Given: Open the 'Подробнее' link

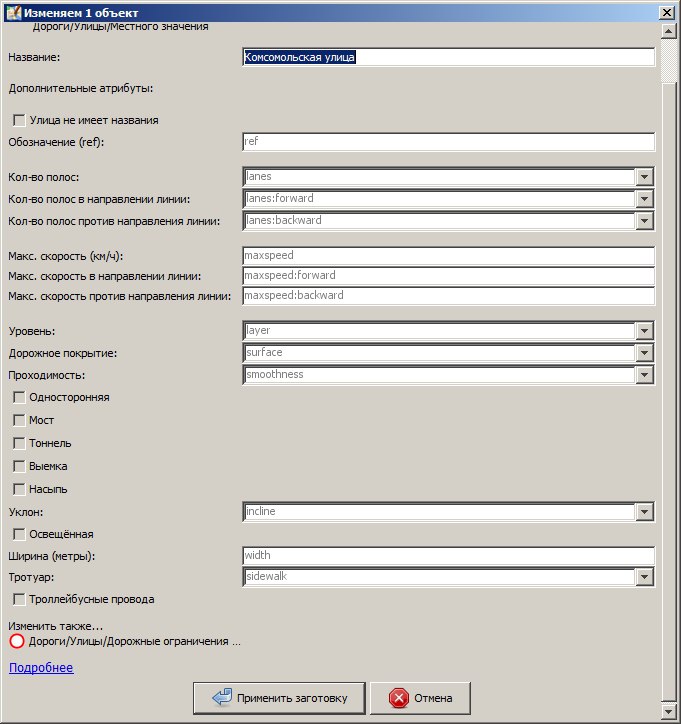Looking at the screenshot, I should (41, 668).
